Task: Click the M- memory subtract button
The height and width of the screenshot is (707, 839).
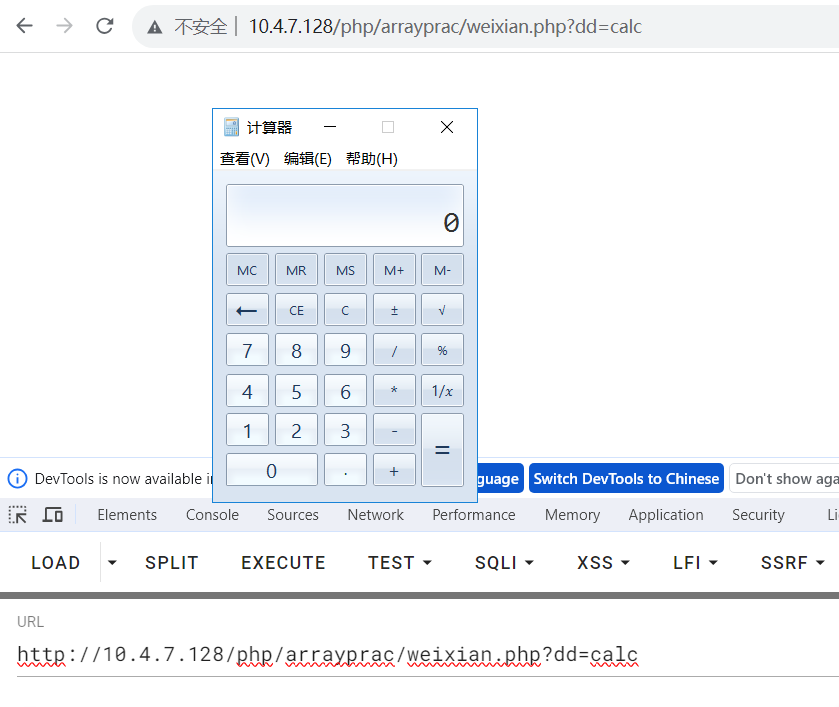Action: tap(443, 270)
